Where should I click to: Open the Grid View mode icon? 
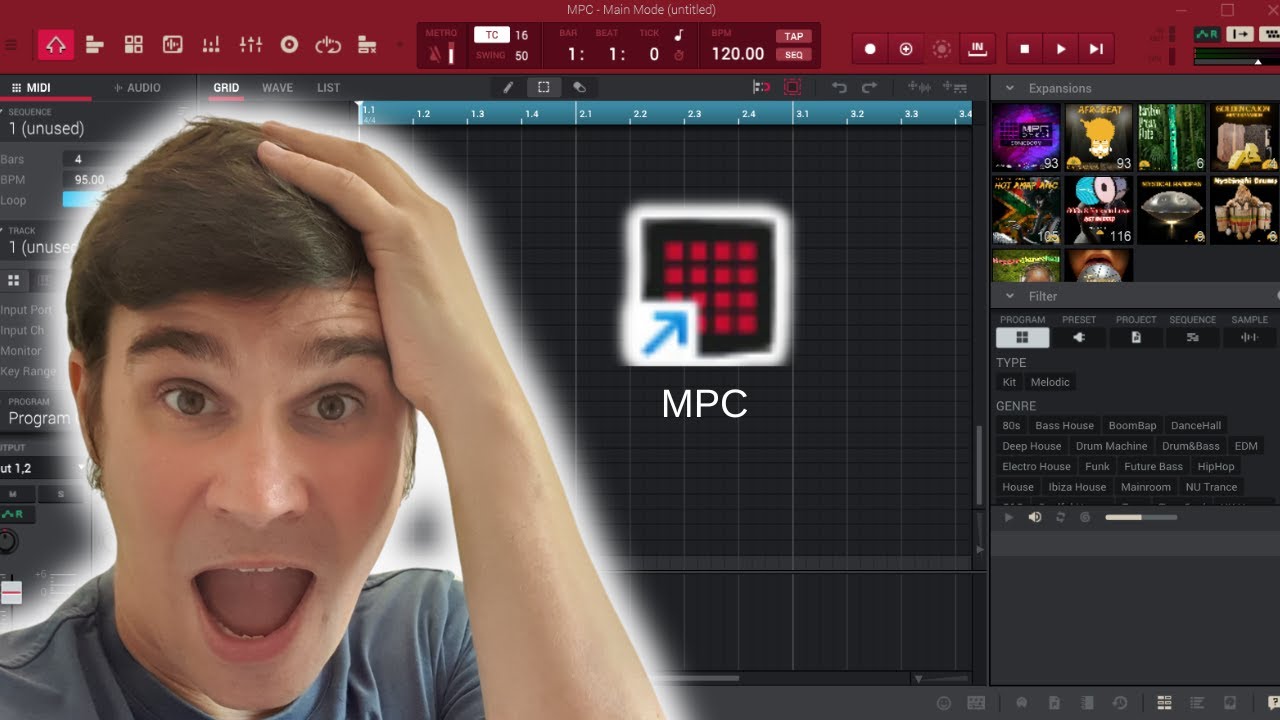tap(133, 45)
